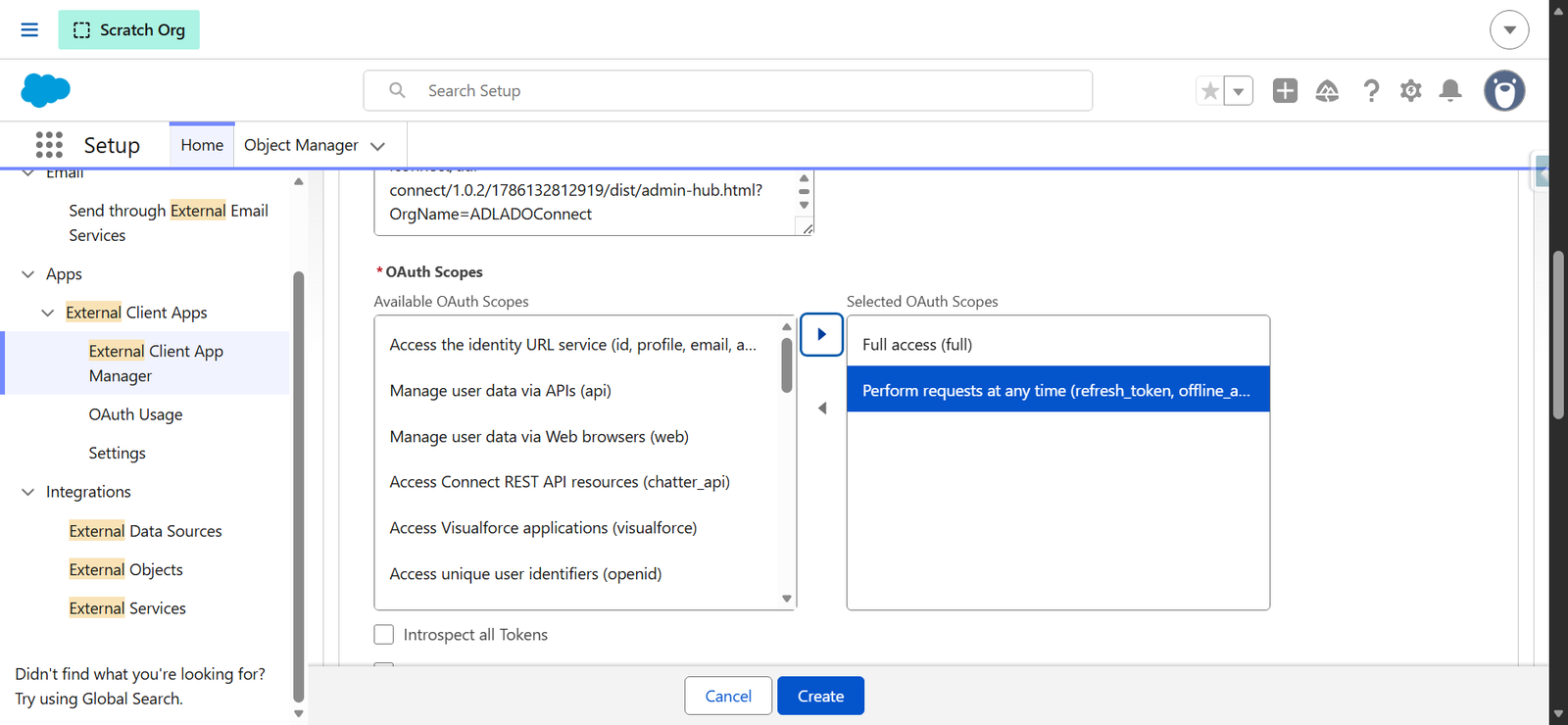1568x725 pixels.
Task: Click the move-left arrow to remove scope
Action: tap(821, 408)
